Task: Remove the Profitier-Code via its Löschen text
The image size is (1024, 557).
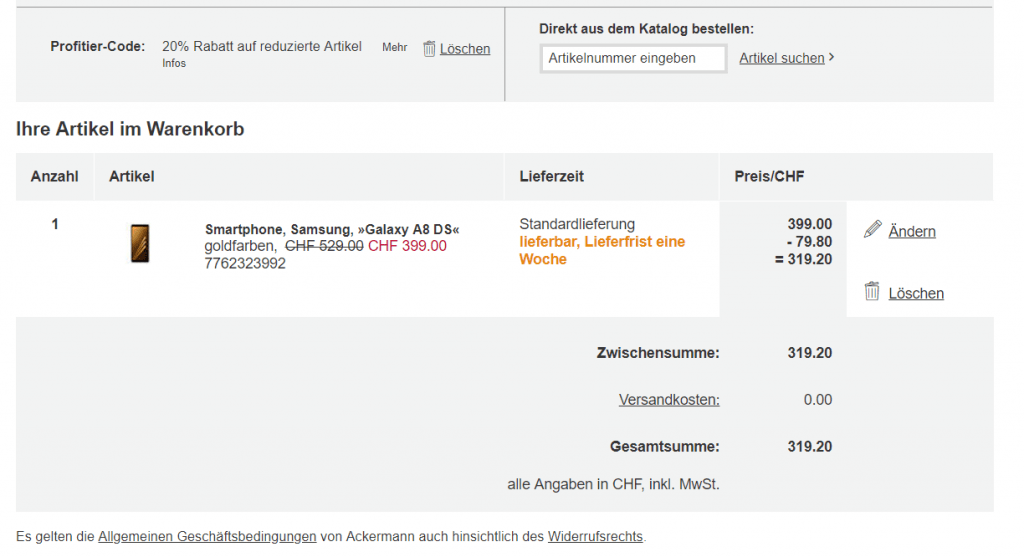Action: coord(465,49)
